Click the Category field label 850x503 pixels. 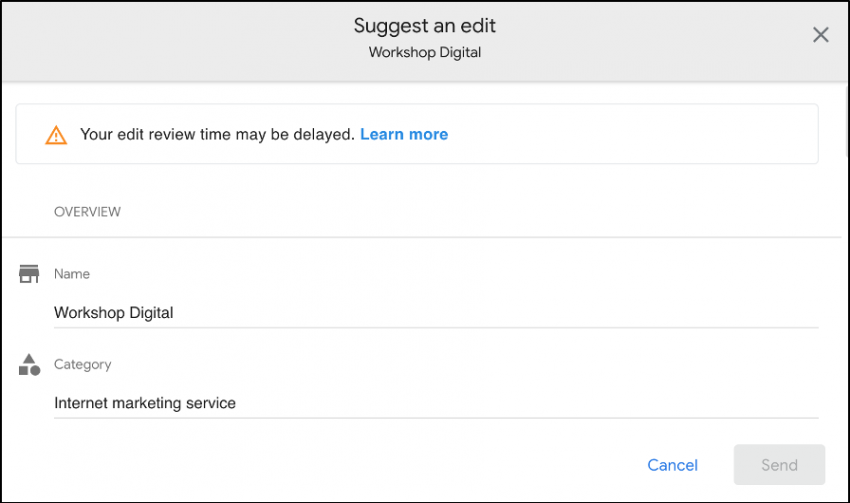[82, 364]
